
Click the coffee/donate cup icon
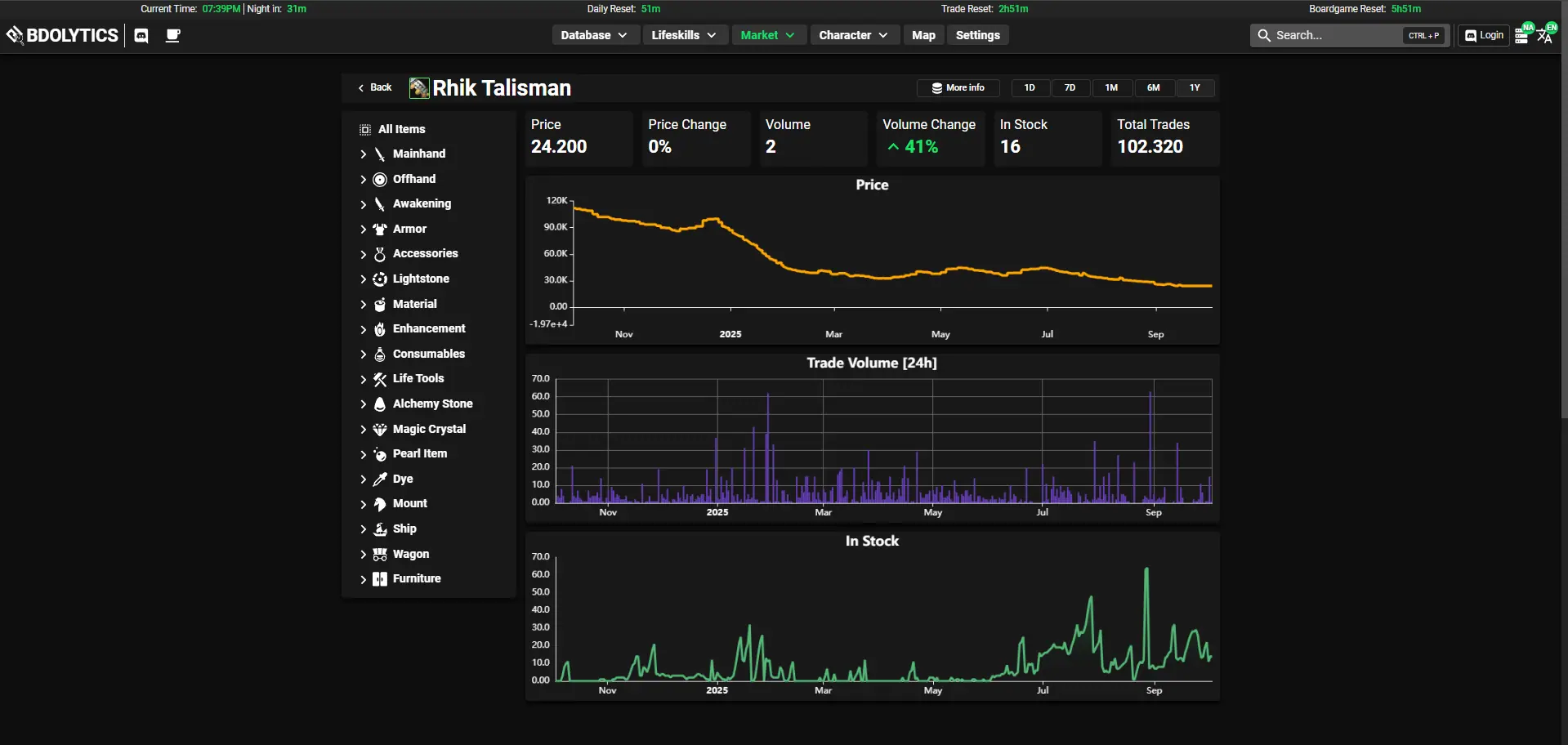click(172, 35)
